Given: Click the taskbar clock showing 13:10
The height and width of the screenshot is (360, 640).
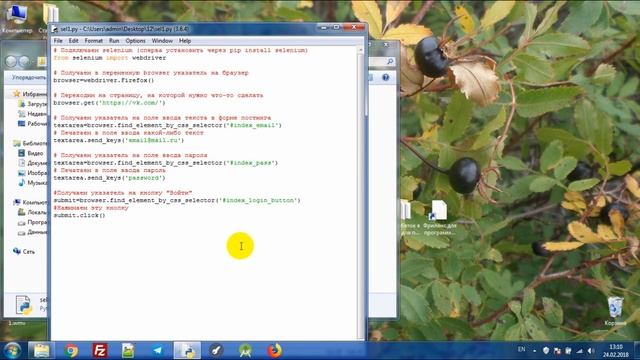Looking at the screenshot, I should 616,351.
